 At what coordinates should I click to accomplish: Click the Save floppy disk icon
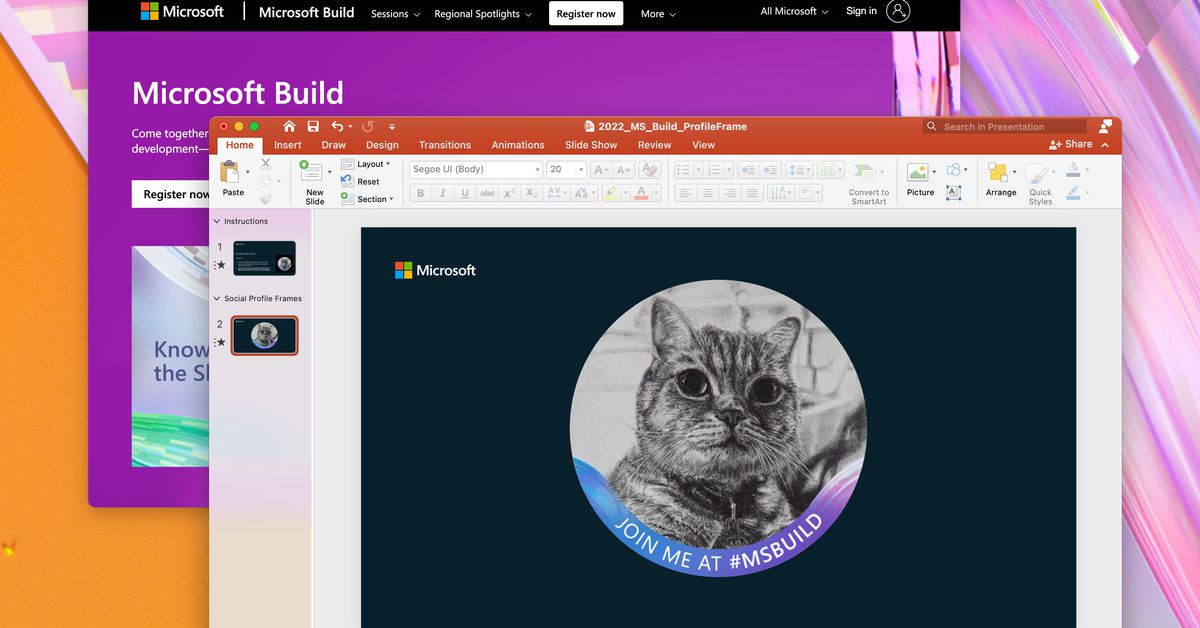(x=313, y=126)
